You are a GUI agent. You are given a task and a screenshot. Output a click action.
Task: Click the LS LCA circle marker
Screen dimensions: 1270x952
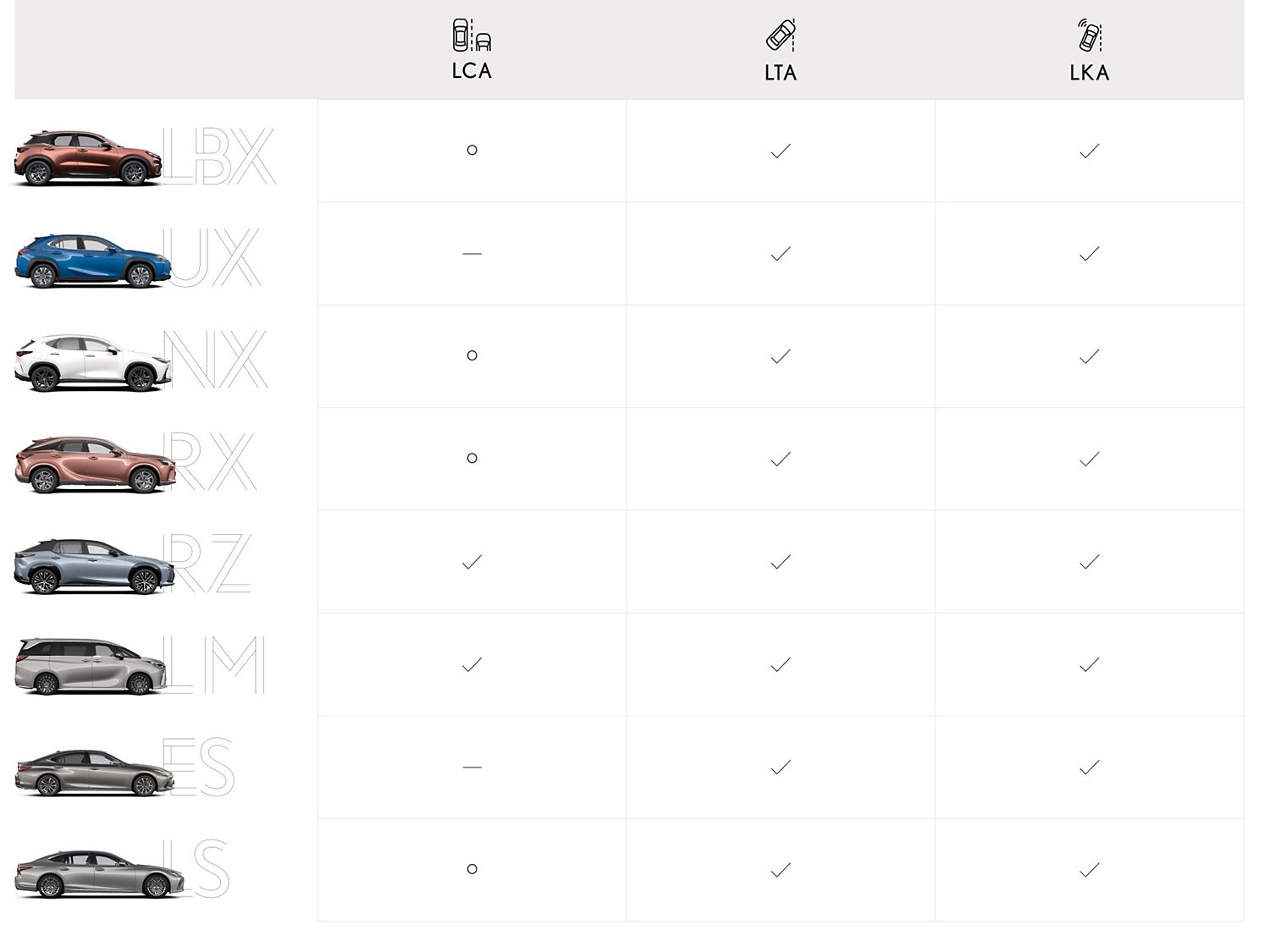472,869
